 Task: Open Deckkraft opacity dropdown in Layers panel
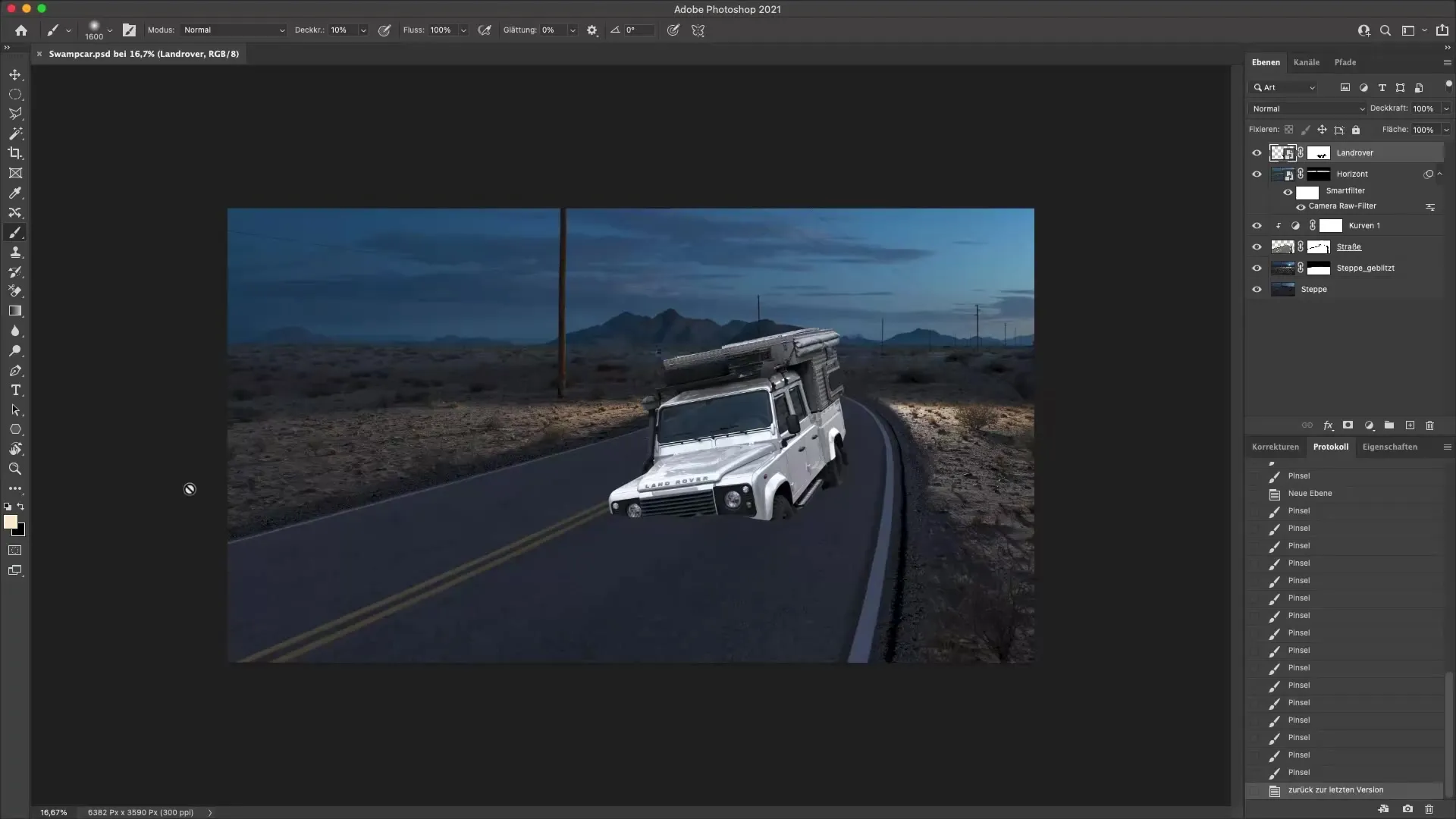[1446, 108]
